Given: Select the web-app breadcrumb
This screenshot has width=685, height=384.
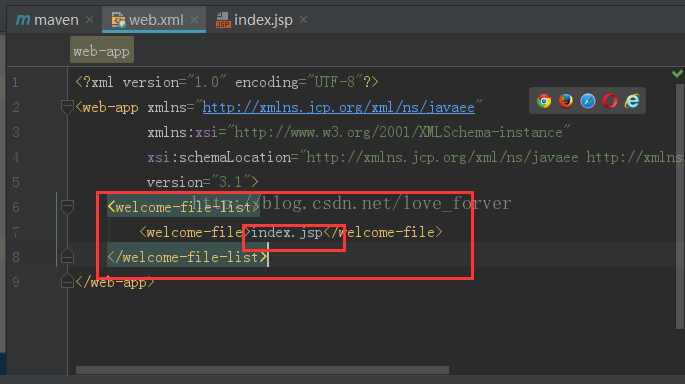Looking at the screenshot, I should (102, 51).
